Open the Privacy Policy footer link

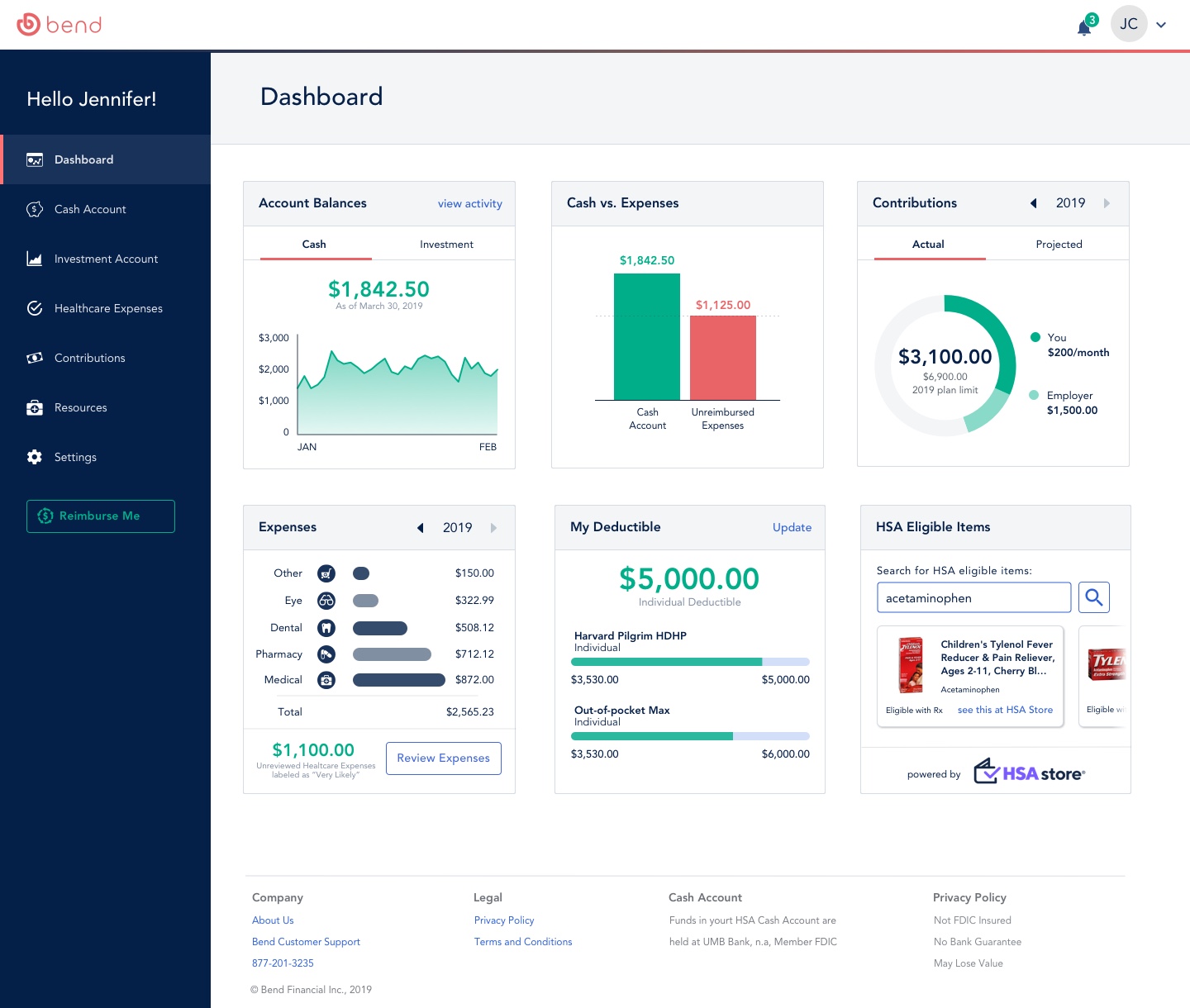coord(504,920)
